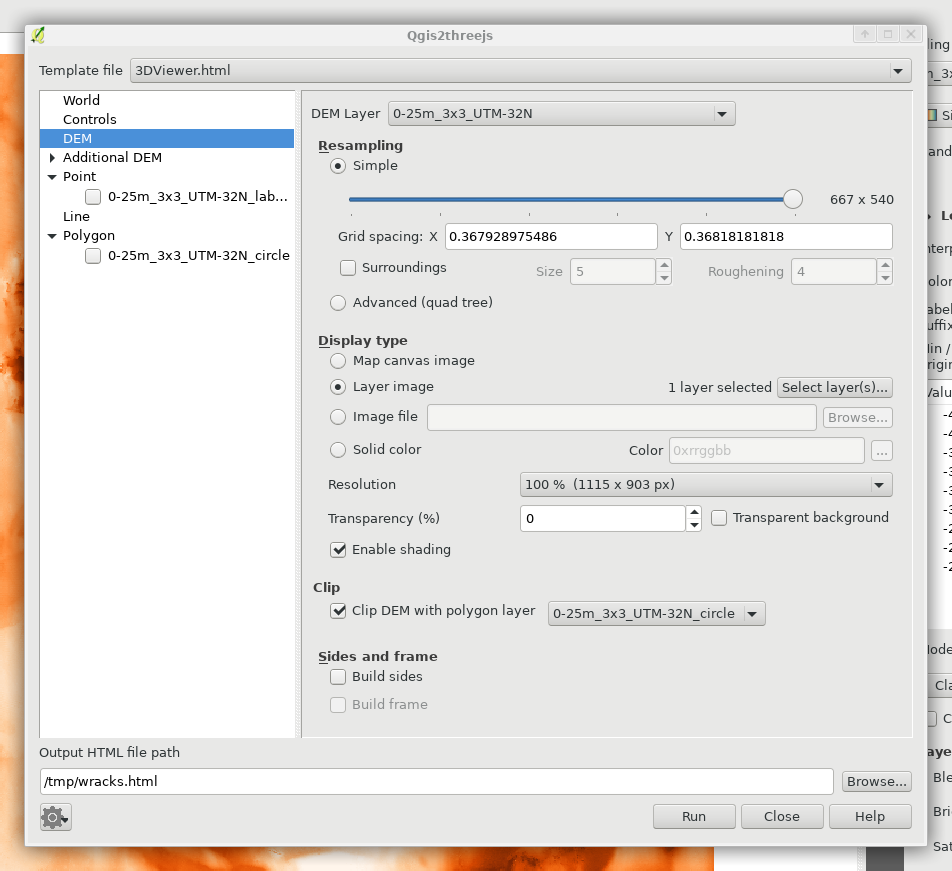The height and width of the screenshot is (871, 952).
Task: Expand the Additional DEM tree node
Action: point(52,158)
